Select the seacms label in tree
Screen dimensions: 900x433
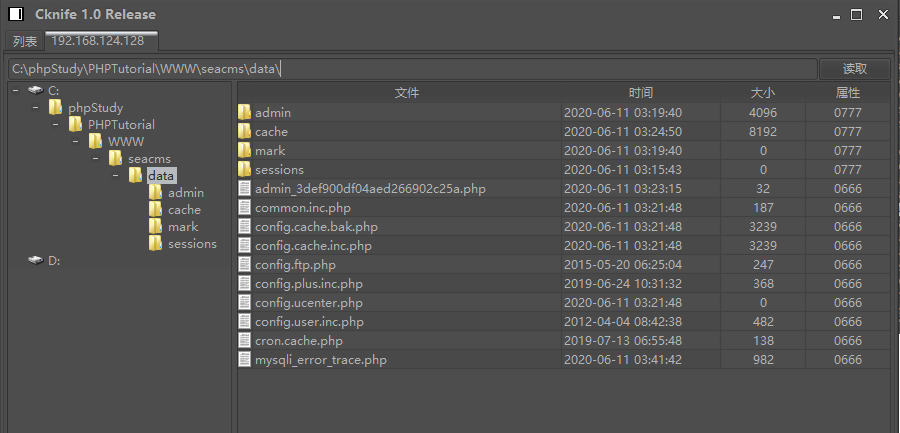point(149,158)
